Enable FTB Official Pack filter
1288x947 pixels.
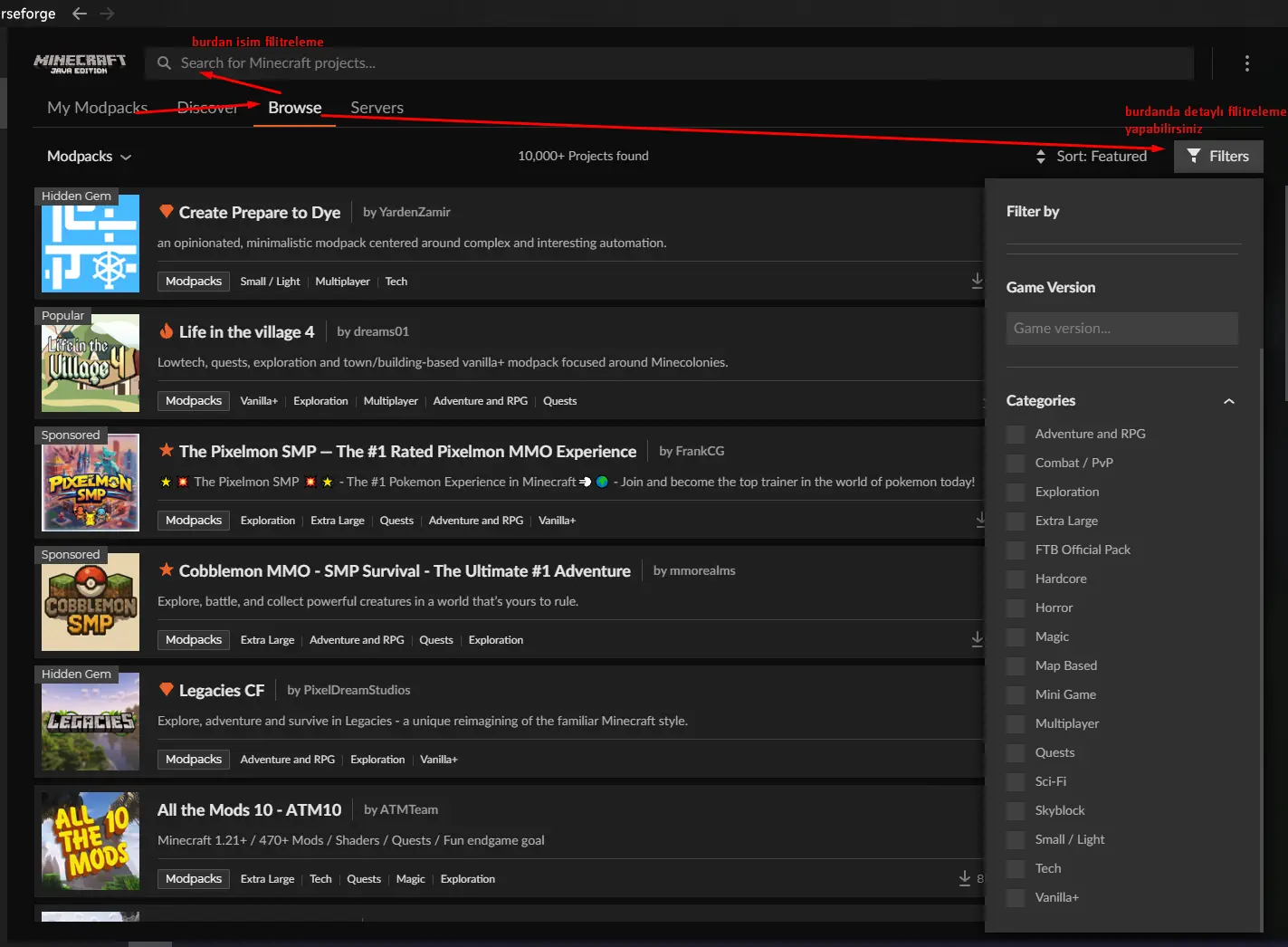[x=1016, y=550]
